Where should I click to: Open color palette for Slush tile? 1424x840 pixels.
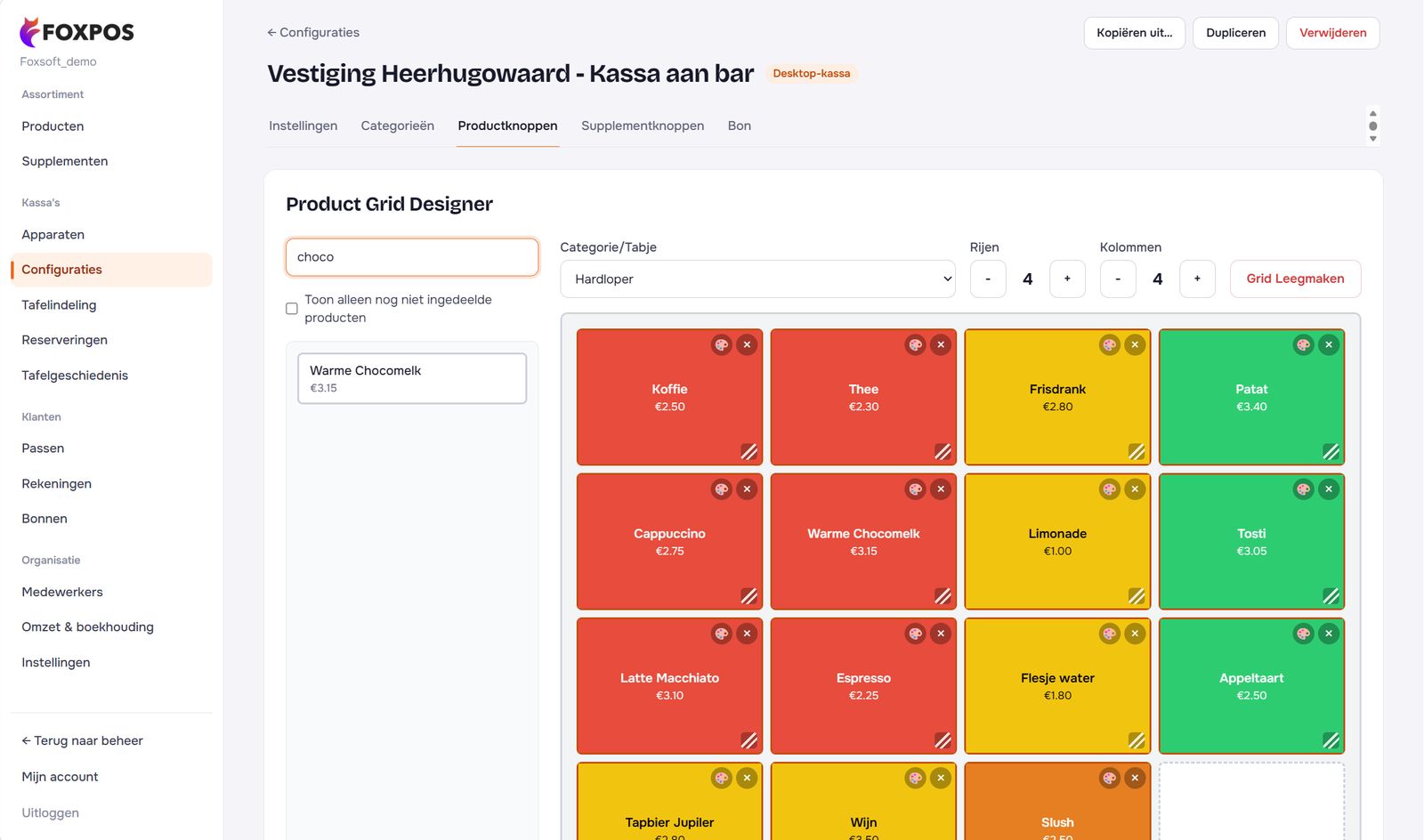[x=1110, y=778]
